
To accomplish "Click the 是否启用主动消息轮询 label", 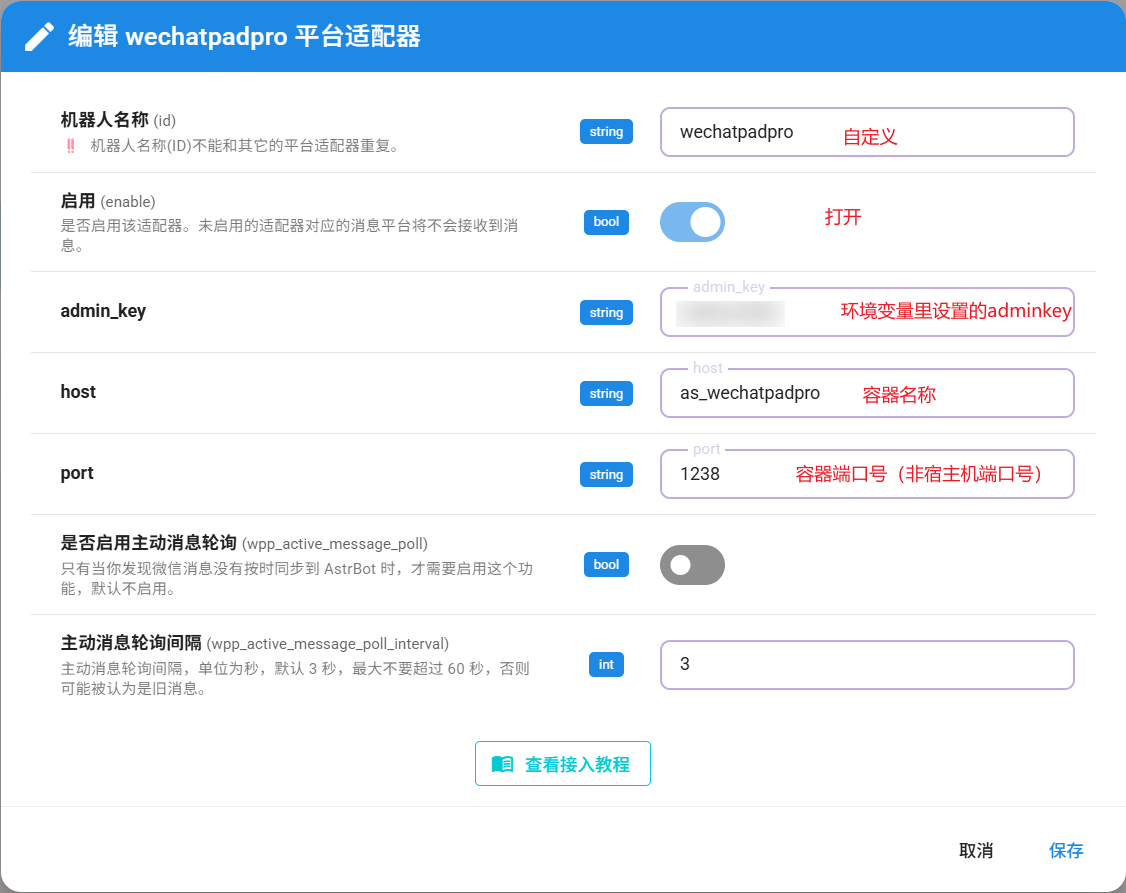I will point(244,543).
